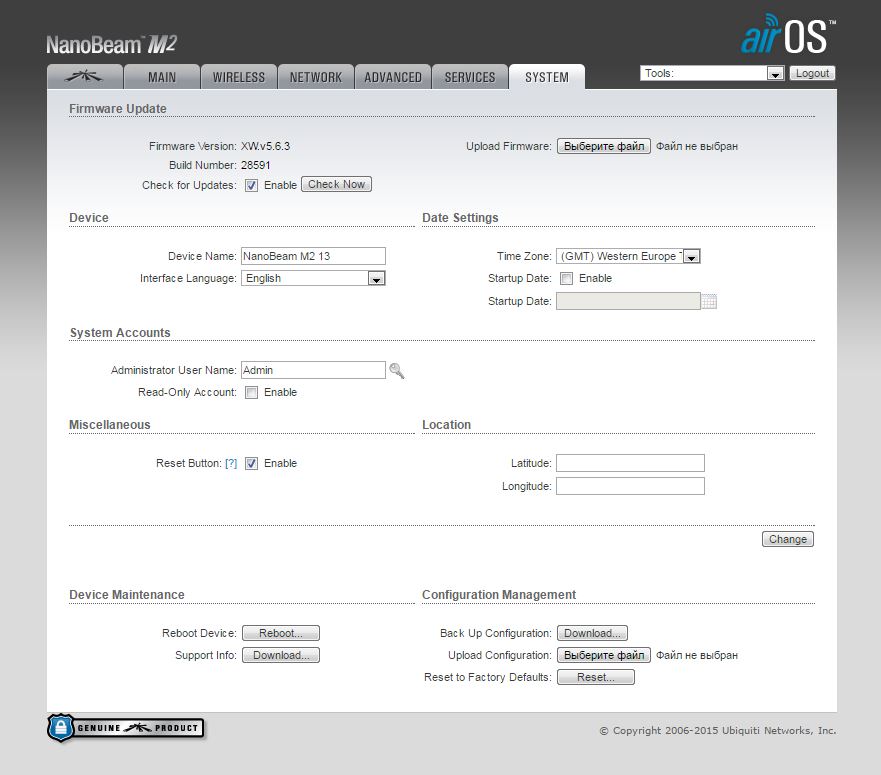Viewport: 881px width, 775px height.
Task: Click the Configuration Management heading
Action: click(499, 595)
